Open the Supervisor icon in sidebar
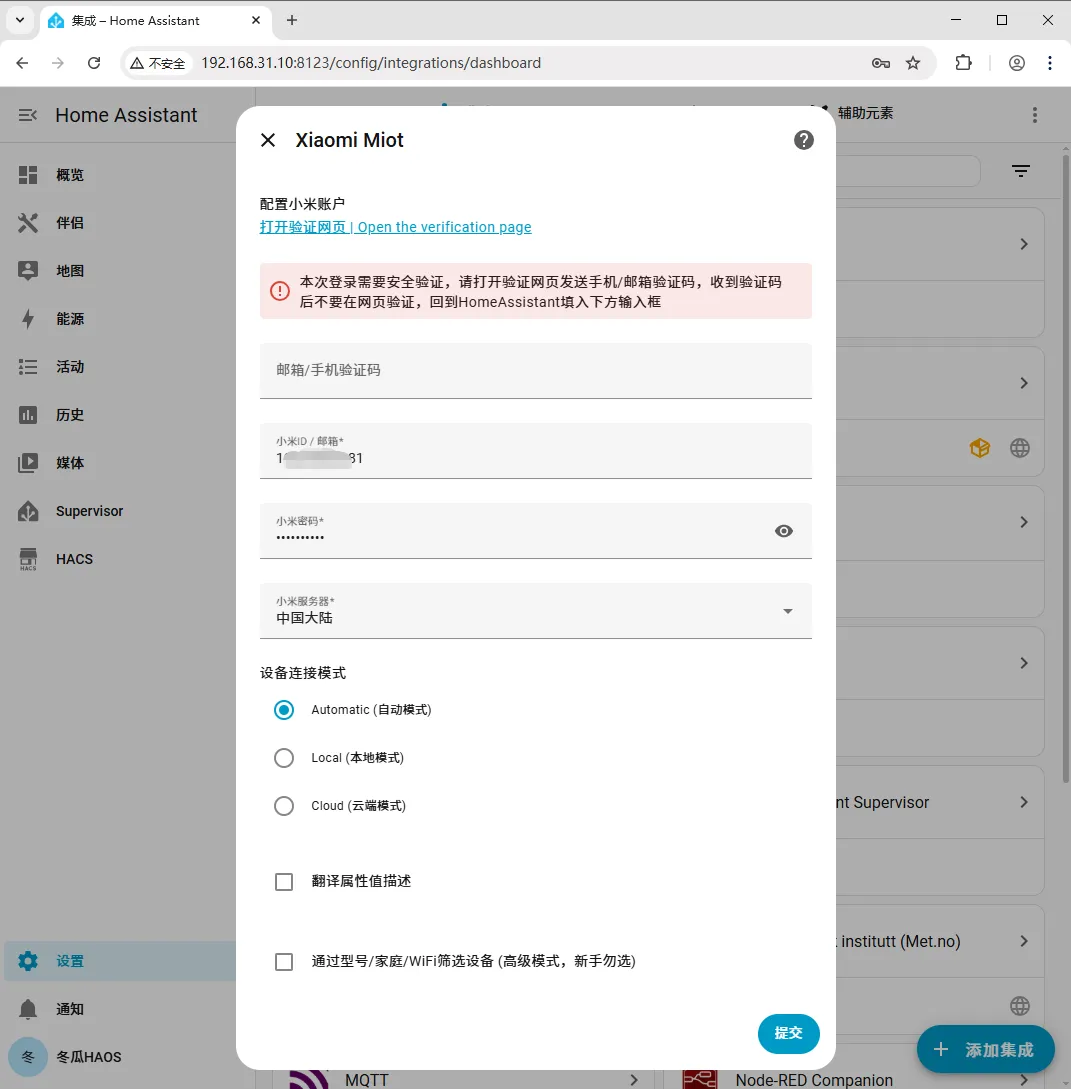 pyautogui.click(x=28, y=511)
